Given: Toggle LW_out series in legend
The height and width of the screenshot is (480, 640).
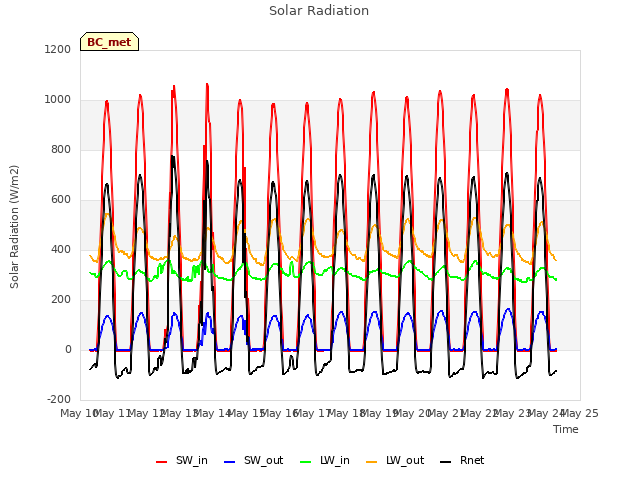Looking at the screenshot, I should pos(395,460).
